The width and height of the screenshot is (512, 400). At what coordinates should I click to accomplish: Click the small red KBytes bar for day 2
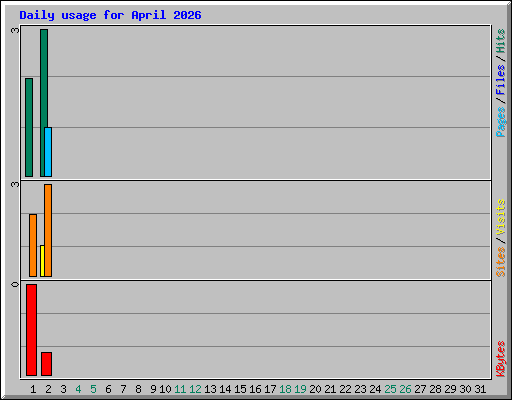click(46, 364)
